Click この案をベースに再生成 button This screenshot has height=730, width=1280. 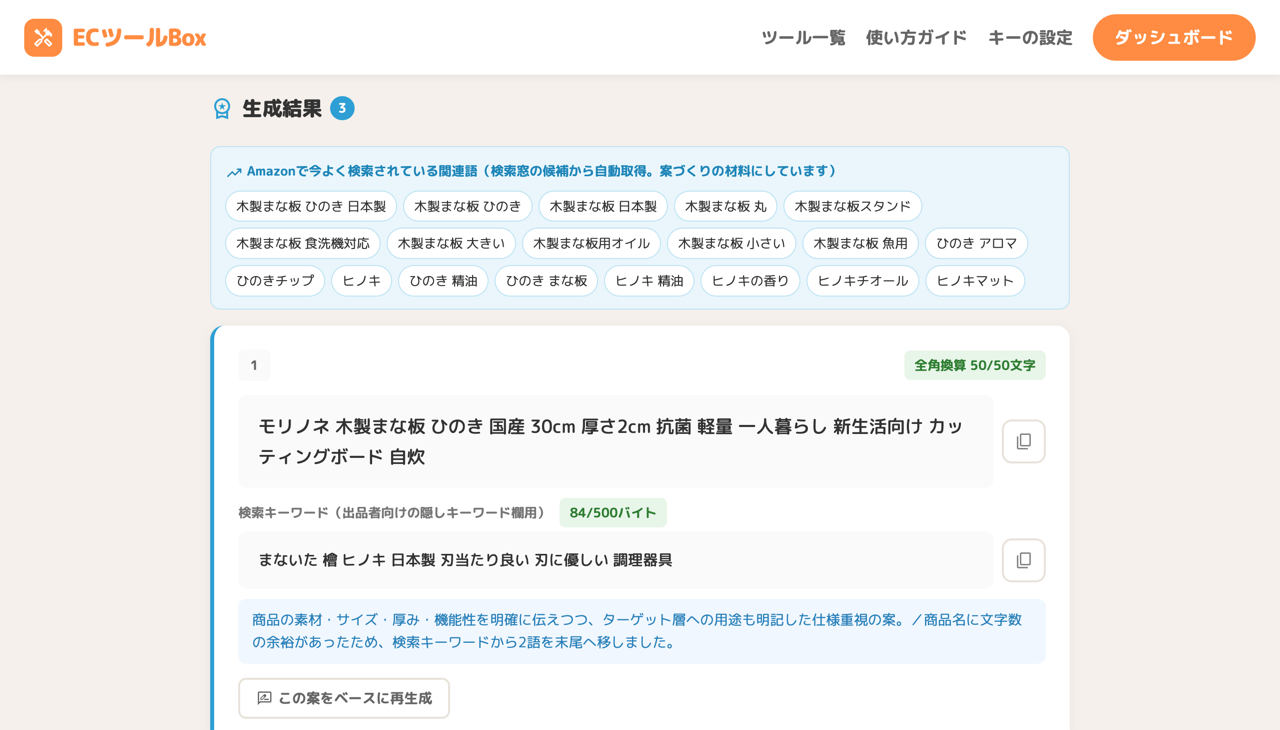click(344, 698)
